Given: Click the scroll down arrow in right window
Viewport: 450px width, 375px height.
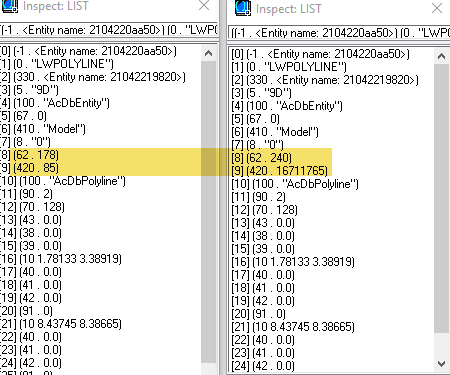Looking at the screenshot, I should coord(441,364).
